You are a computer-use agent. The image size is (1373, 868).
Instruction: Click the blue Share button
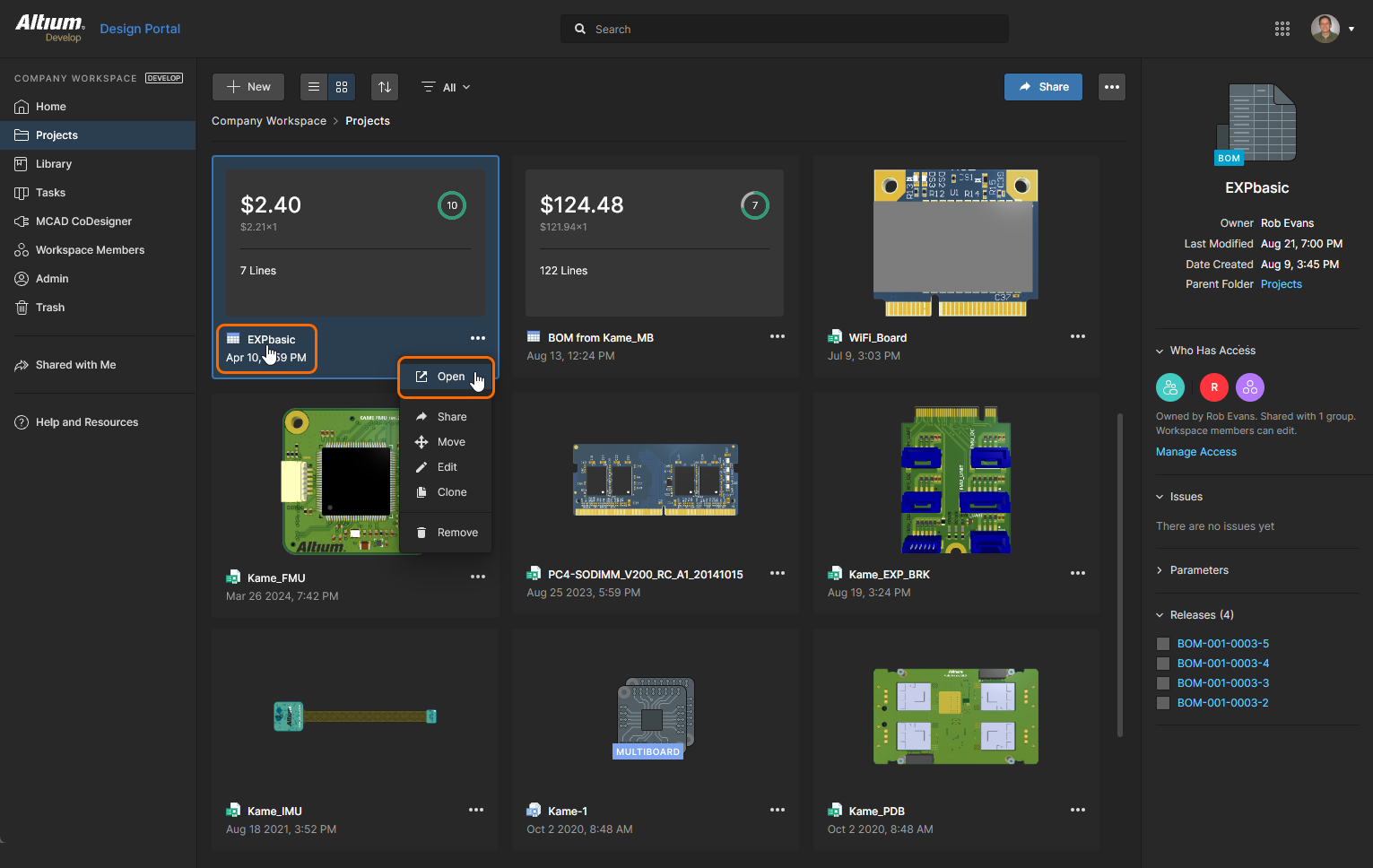coord(1043,87)
